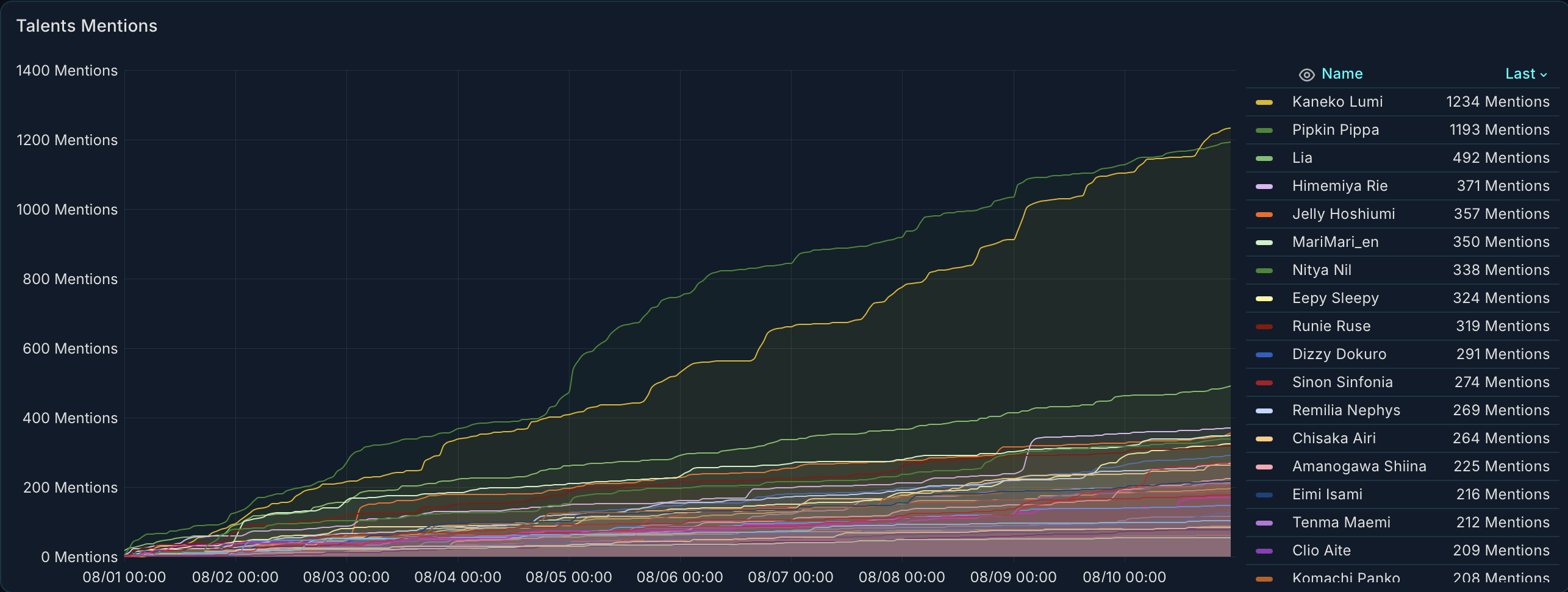The width and height of the screenshot is (1568, 592).
Task: Sort the legend by the Name column
Action: tap(1342, 74)
